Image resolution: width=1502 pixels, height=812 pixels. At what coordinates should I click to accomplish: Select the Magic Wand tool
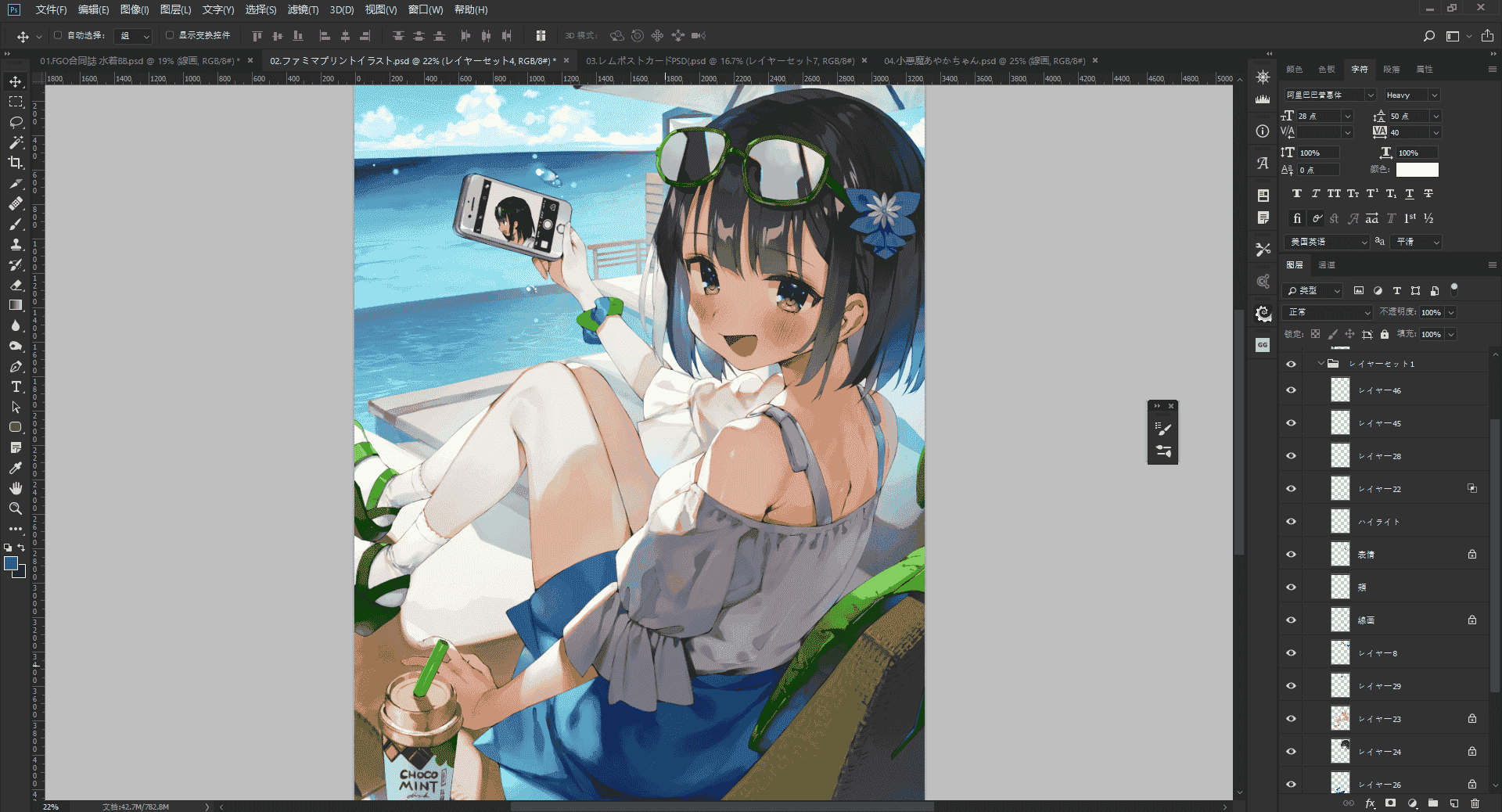[16, 142]
